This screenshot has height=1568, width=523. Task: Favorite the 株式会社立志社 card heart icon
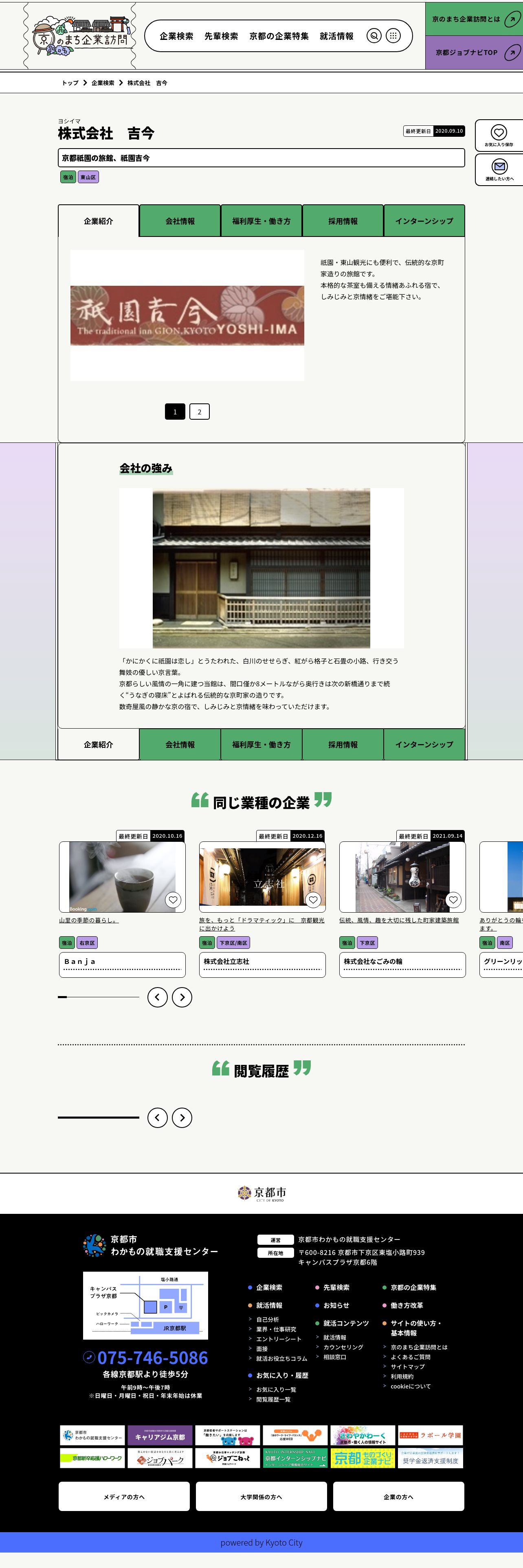click(313, 900)
